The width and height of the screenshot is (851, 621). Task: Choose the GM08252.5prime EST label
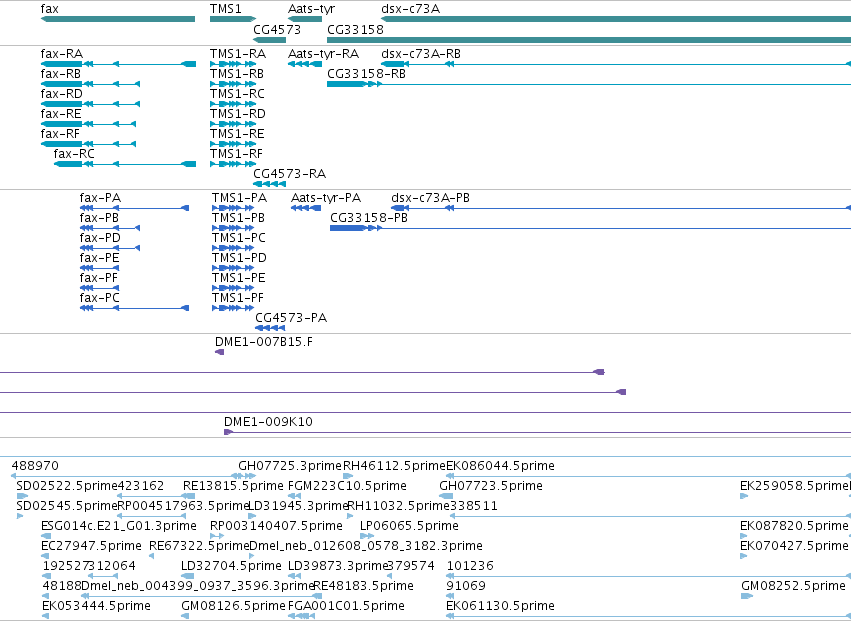click(793, 586)
